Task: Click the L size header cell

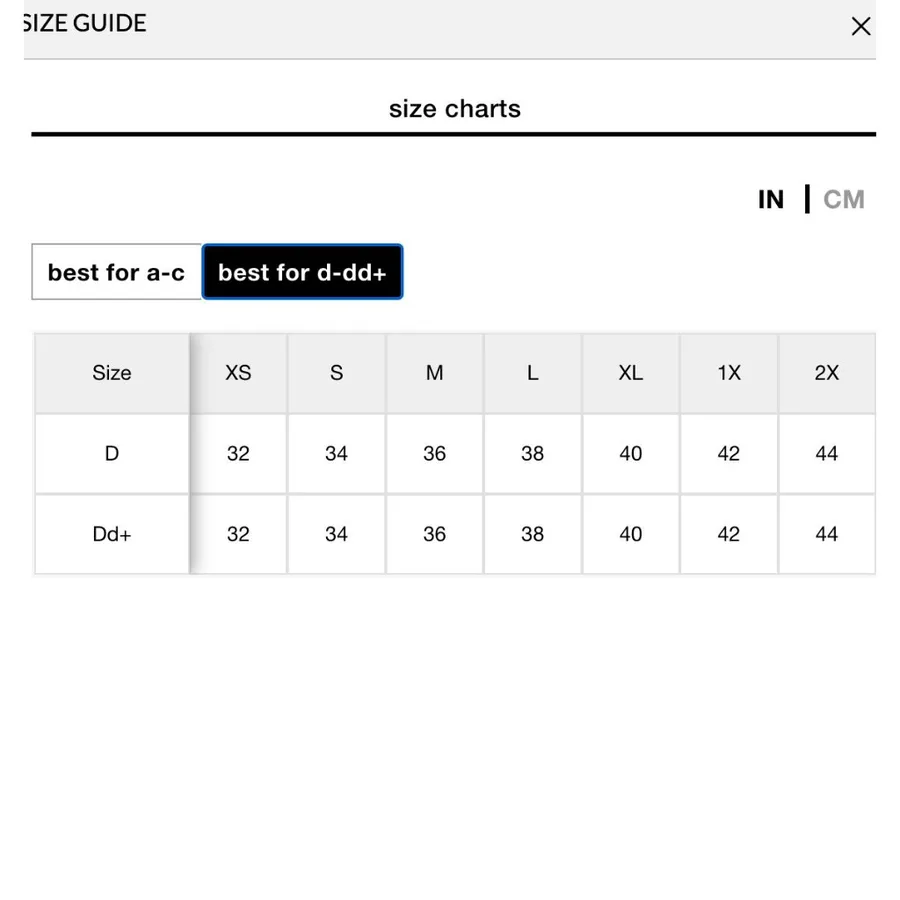Action: (533, 373)
